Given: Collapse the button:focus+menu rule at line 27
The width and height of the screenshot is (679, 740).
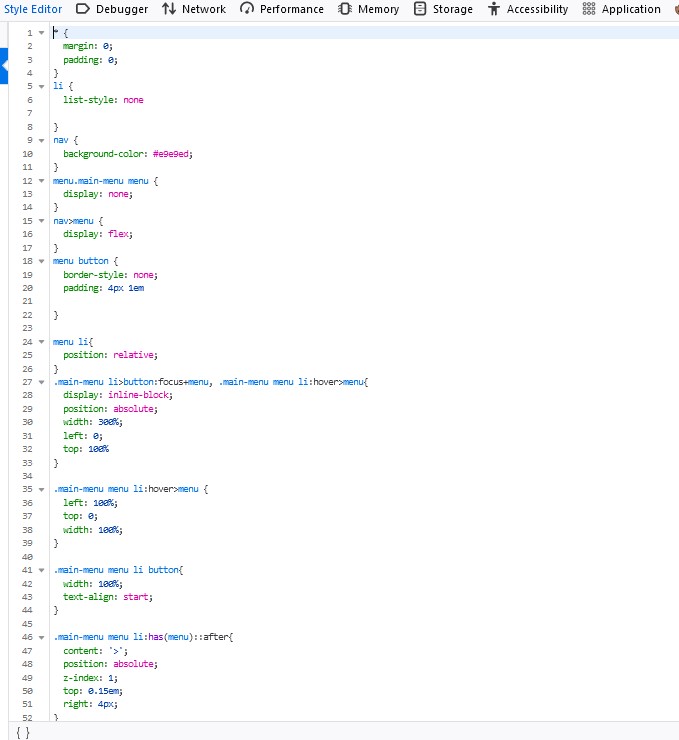Looking at the screenshot, I should pos(42,382).
